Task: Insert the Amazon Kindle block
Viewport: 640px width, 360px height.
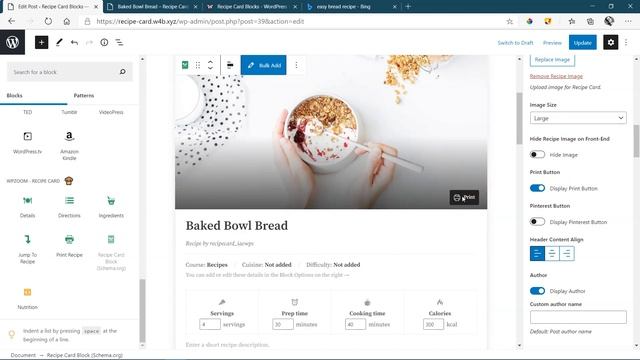Action: click(69, 145)
